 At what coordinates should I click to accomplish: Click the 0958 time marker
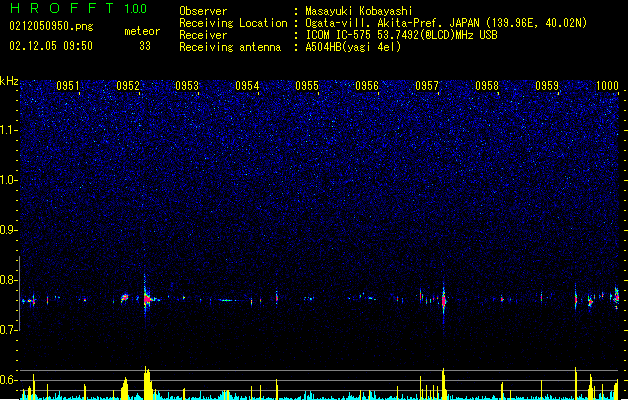(x=487, y=86)
